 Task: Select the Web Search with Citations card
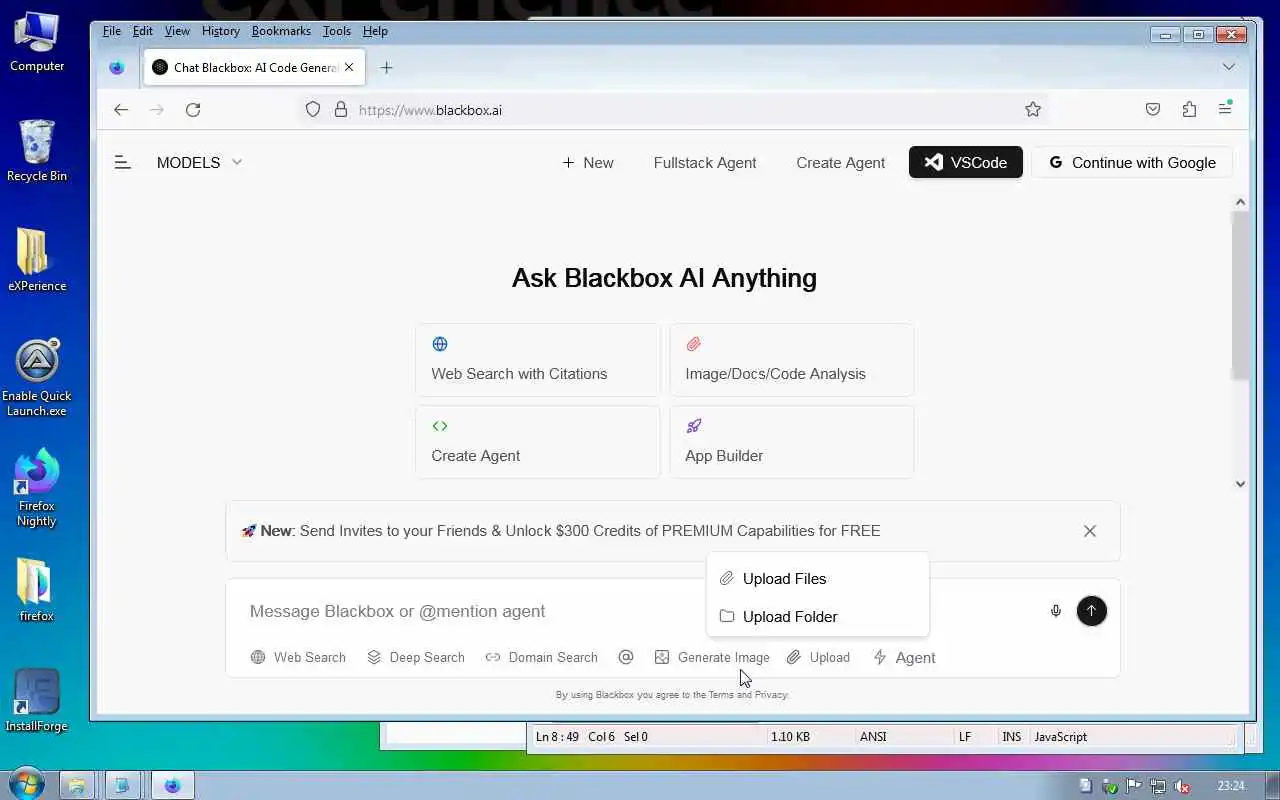[538, 360]
